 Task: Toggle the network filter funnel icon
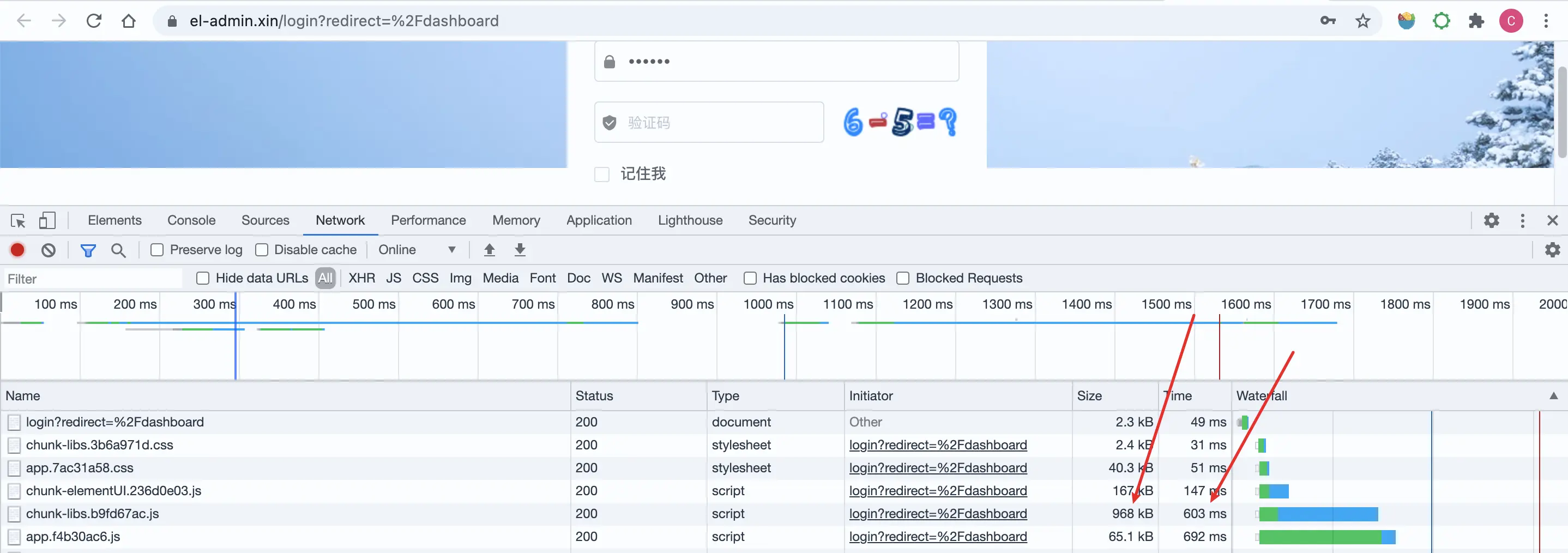(x=88, y=250)
